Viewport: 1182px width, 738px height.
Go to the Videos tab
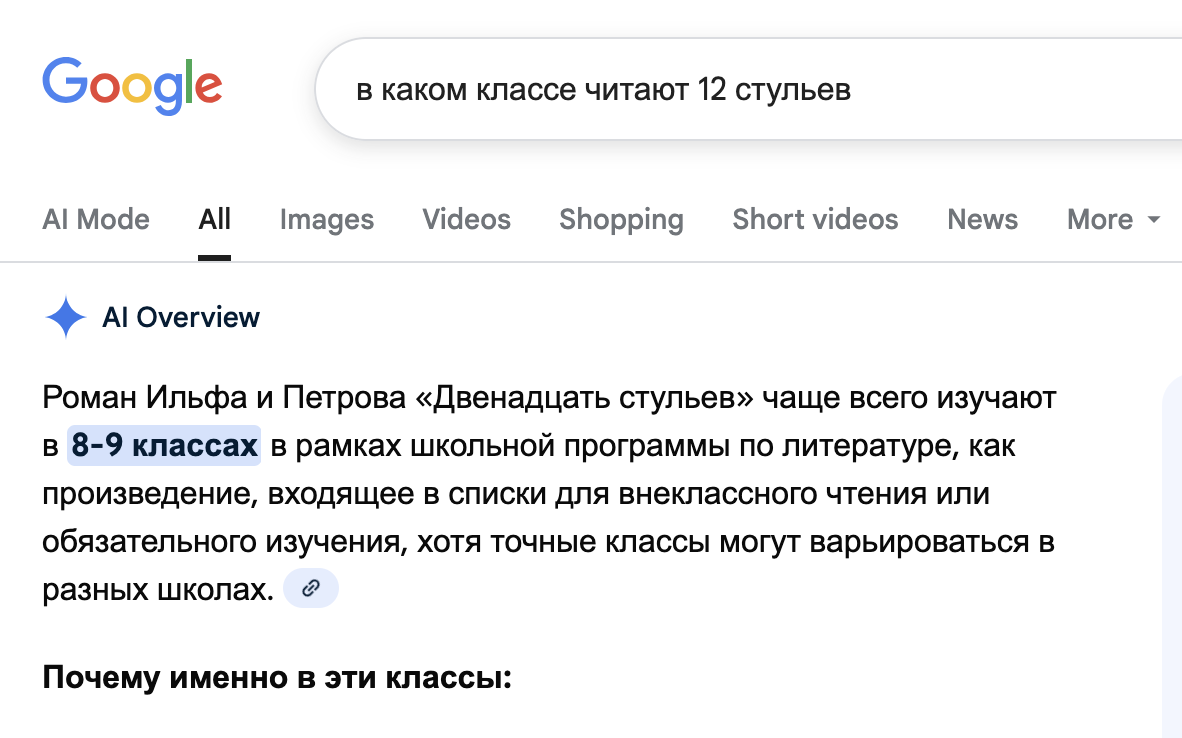pos(466,220)
